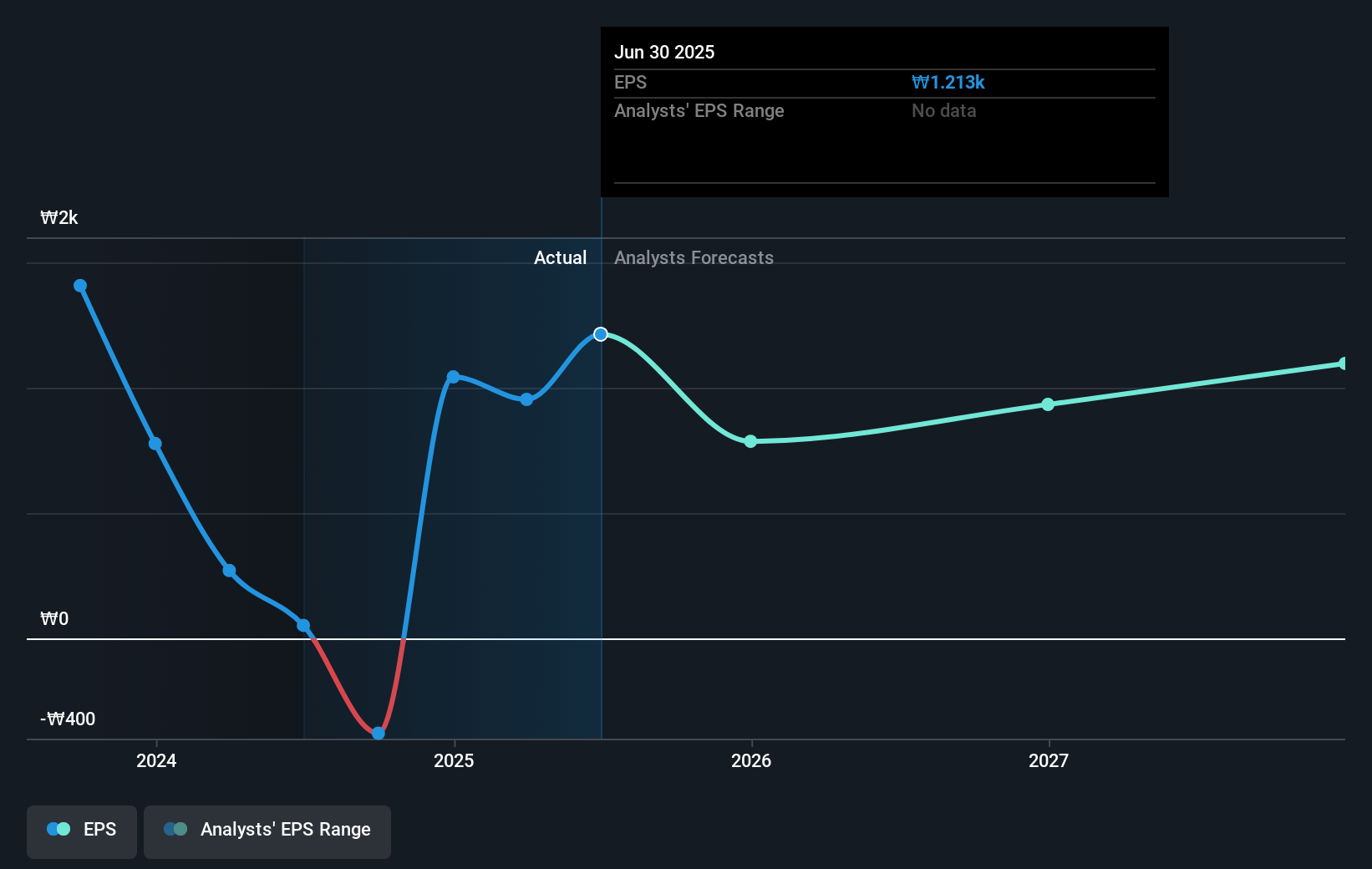This screenshot has height=869, width=1372.
Task: Click the lowest red data point below zero
Action: (x=378, y=733)
